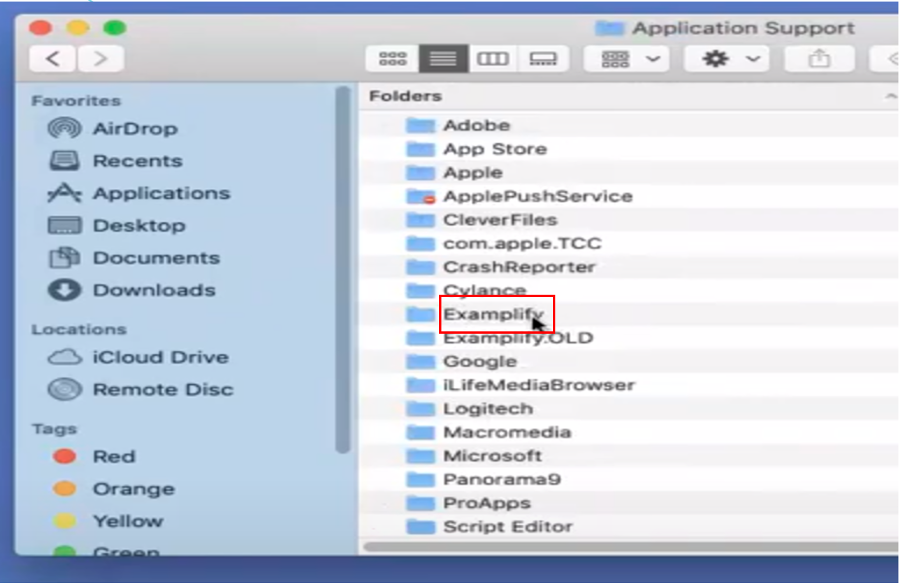Select the Apple folder
The height and width of the screenshot is (583, 899).
click(454, 173)
